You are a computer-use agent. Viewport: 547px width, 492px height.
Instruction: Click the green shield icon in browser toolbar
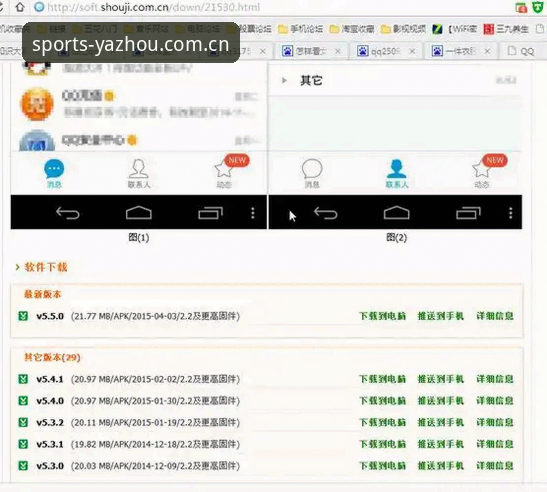pos(538,7)
